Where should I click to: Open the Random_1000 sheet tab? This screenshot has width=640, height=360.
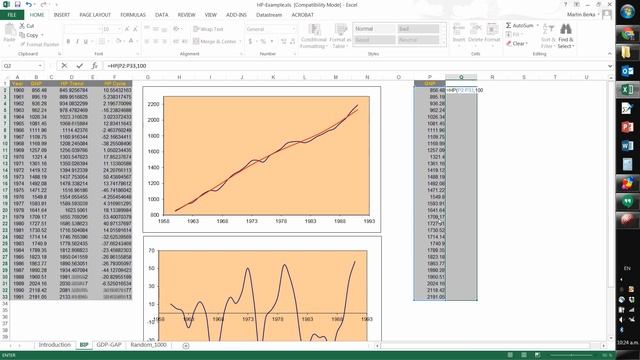click(148, 345)
